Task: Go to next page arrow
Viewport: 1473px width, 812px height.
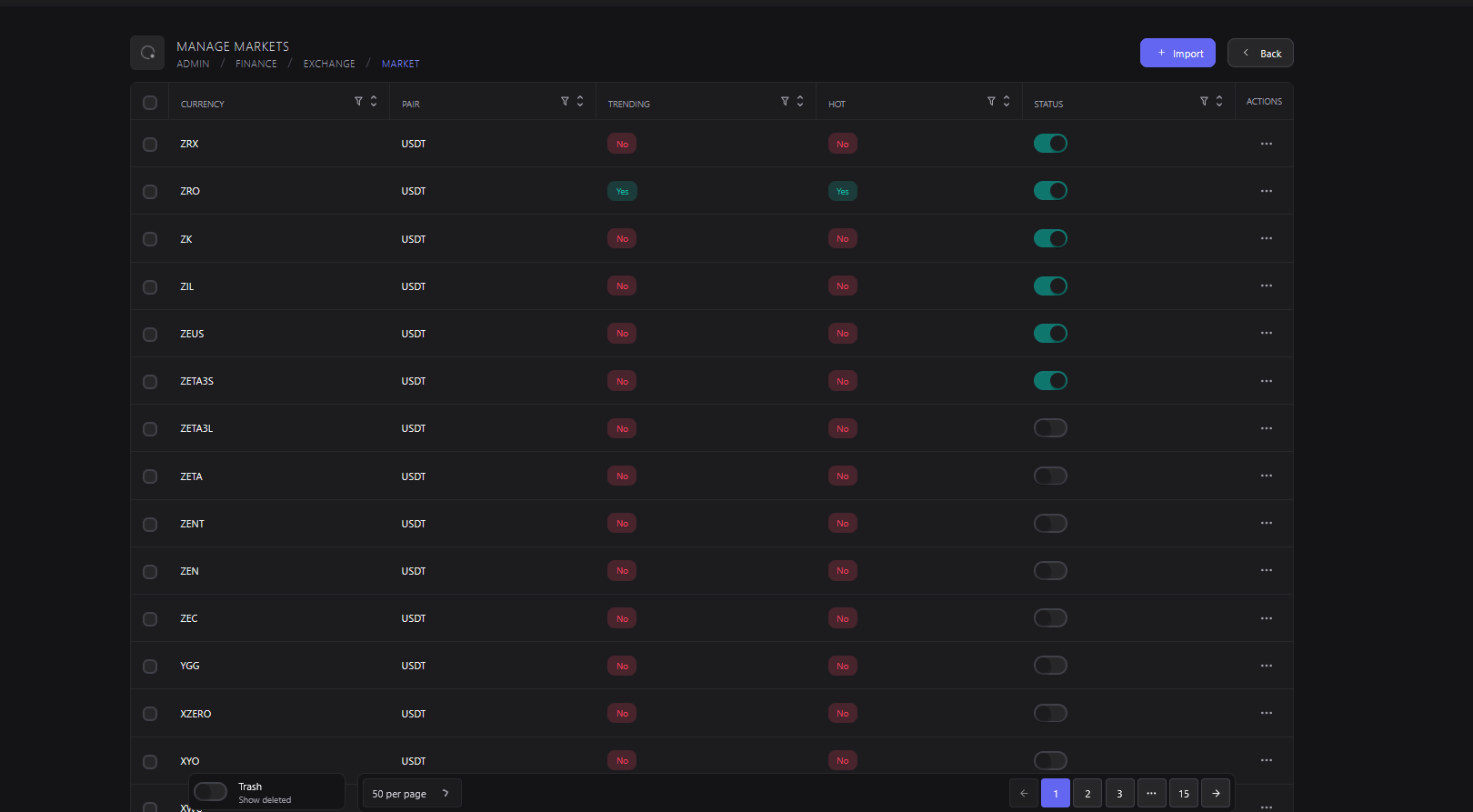Action: tap(1216, 793)
